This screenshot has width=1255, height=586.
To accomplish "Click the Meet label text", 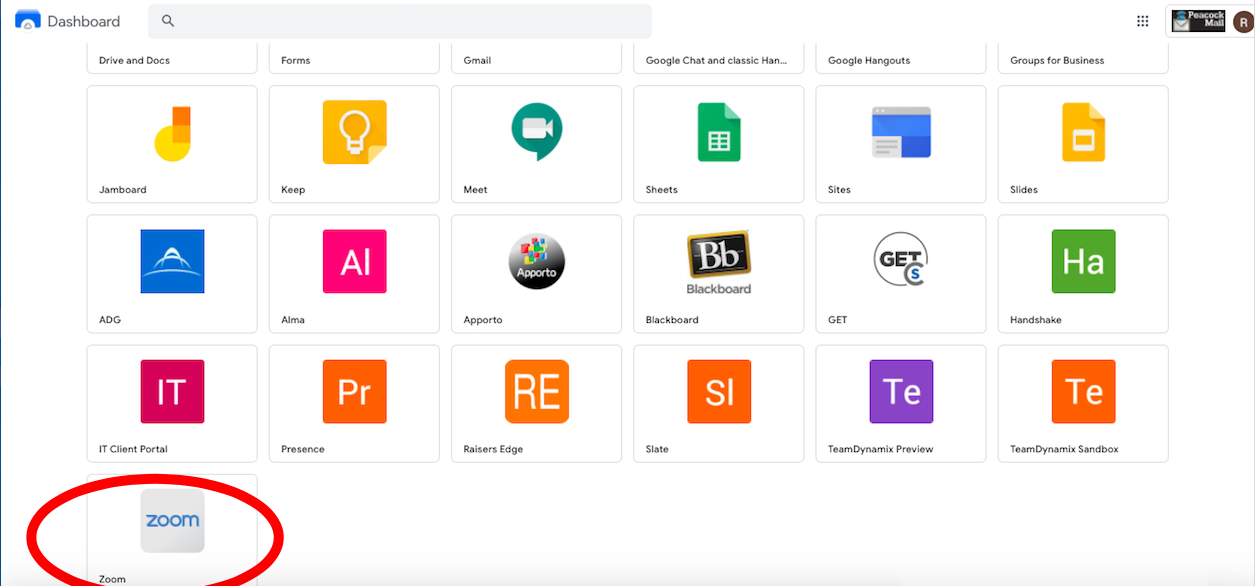I will (476, 190).
